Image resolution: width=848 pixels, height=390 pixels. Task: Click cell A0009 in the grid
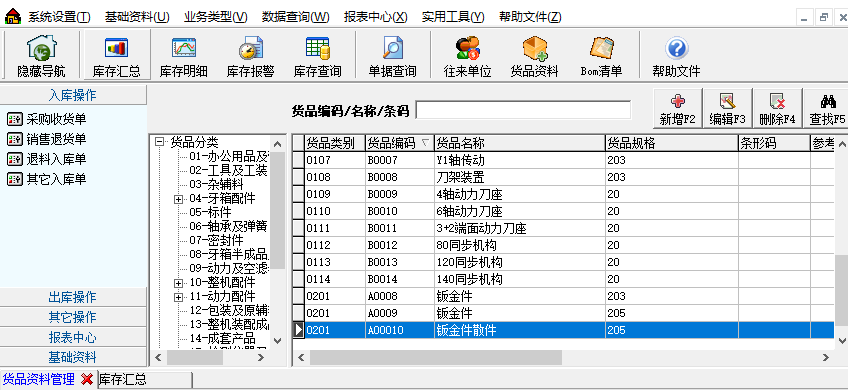pos(400,313)
